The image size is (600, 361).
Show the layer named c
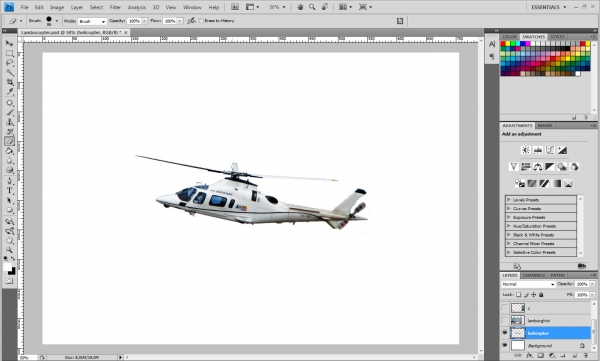(x=505, y=308)
